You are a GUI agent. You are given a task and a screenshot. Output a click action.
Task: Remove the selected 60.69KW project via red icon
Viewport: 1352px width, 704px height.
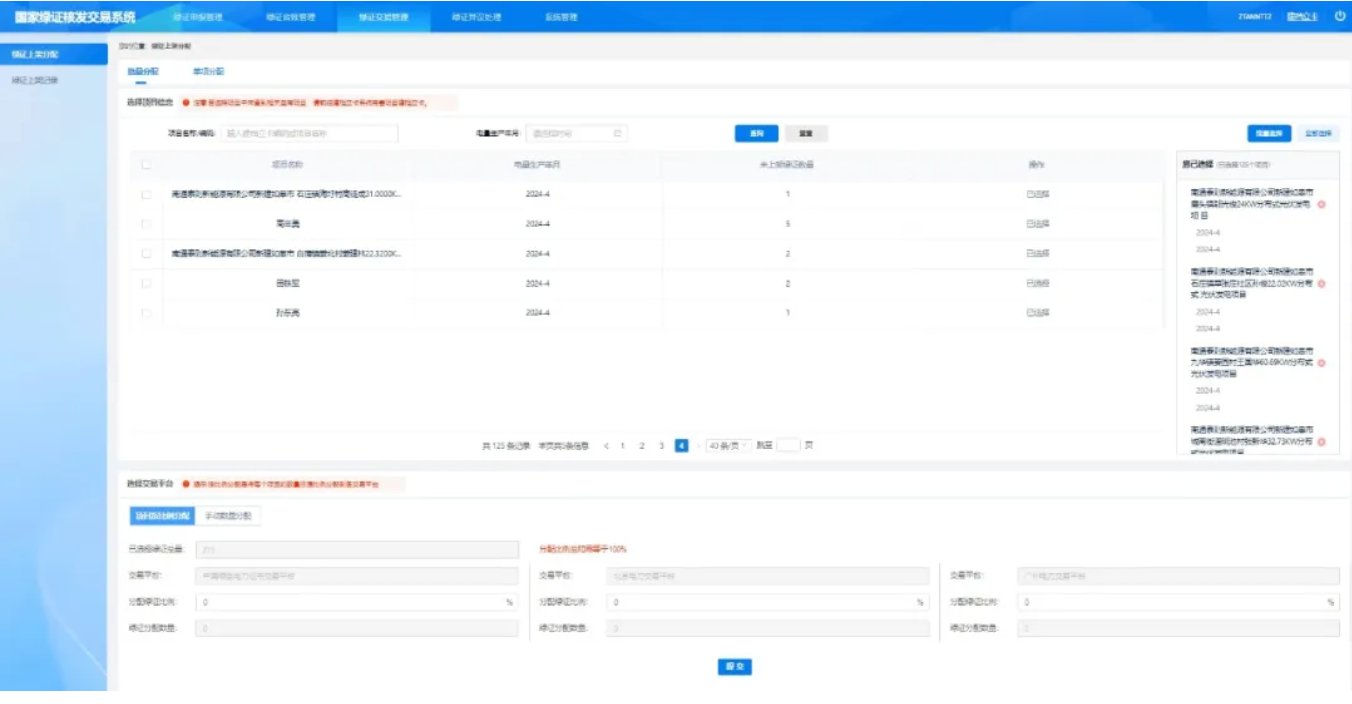pos(1322,363)
